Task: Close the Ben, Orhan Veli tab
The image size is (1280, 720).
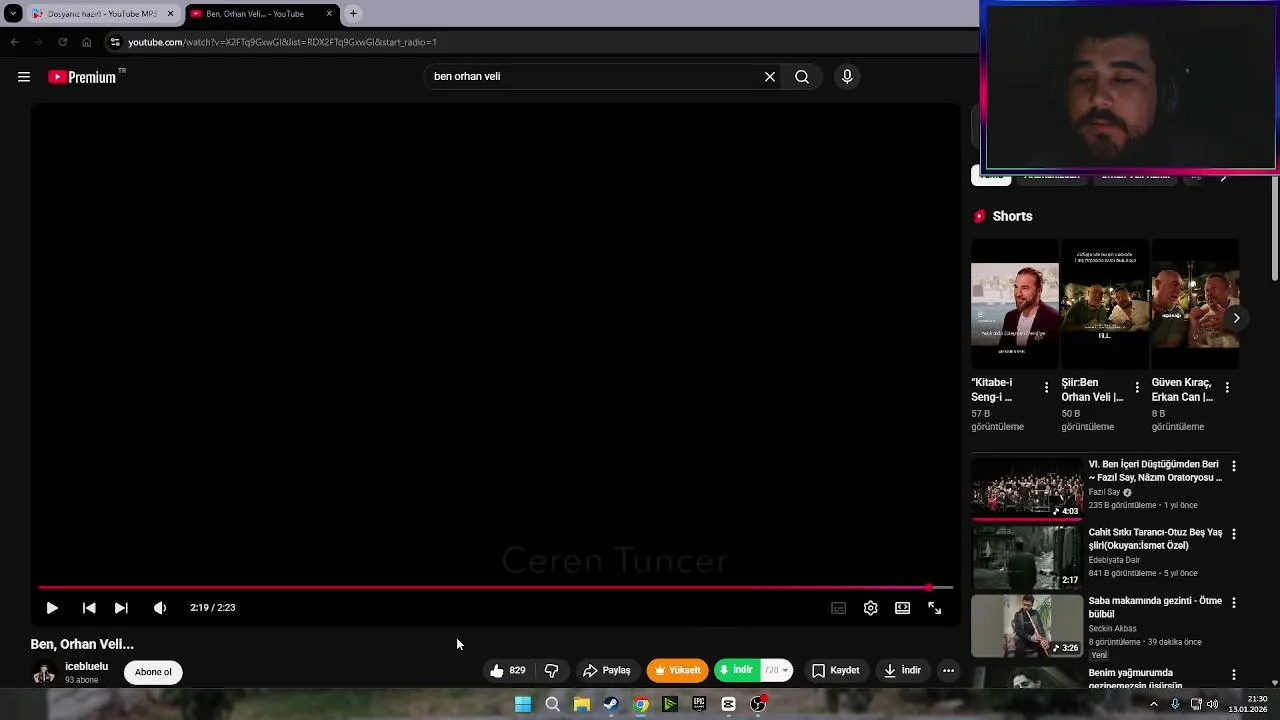Action: (x=329, y=14)
